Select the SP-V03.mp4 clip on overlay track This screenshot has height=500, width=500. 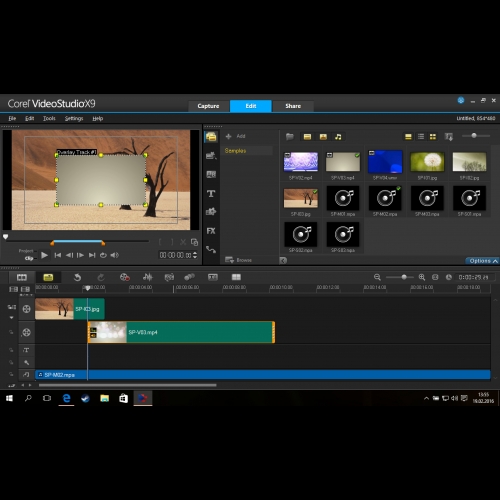point(181,332)
